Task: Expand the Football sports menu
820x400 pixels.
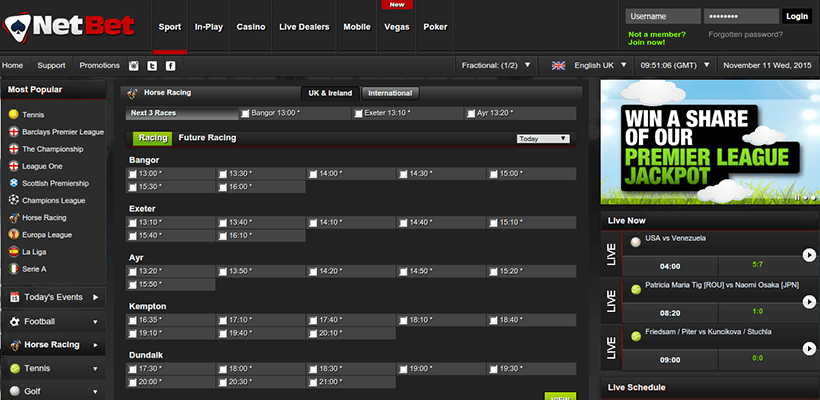Action: (x=95, y=322)
